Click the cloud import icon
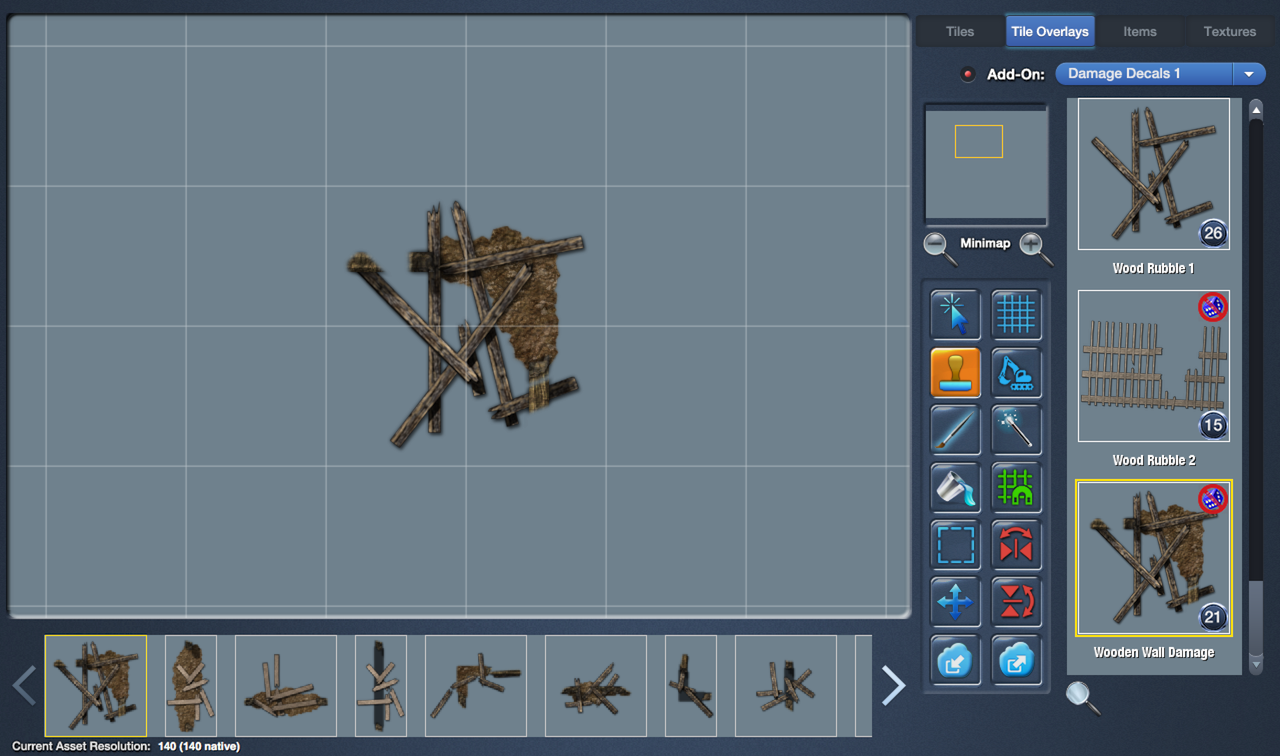 [955, 660]
